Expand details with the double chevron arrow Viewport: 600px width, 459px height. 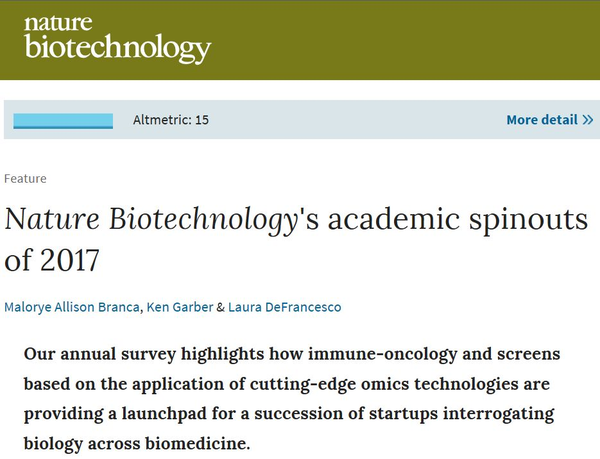click(587, 120)
